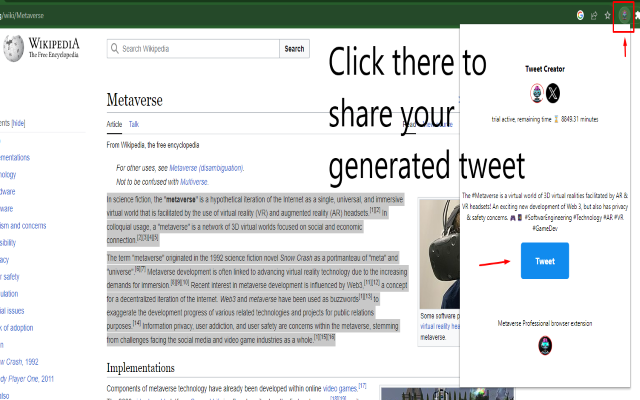Viewport: 640px width, 400px height.
Task: Click the X logo in Tweet Creator popup
Action: tap(553, 93)
